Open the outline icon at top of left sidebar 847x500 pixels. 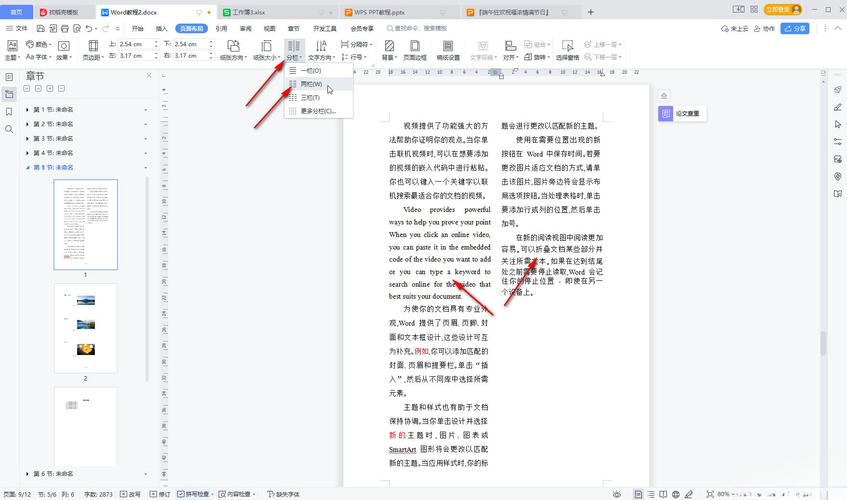click(x=9, y=77)
